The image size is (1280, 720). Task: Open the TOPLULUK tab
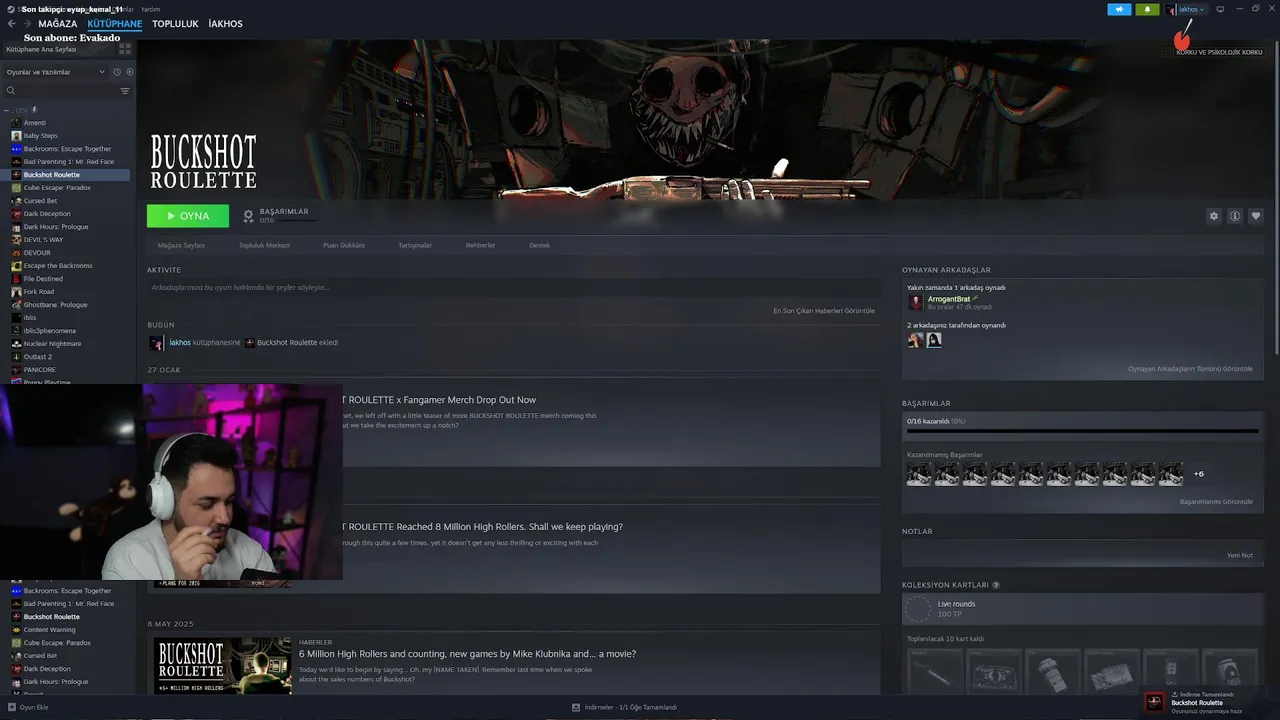tap(175, 24)
